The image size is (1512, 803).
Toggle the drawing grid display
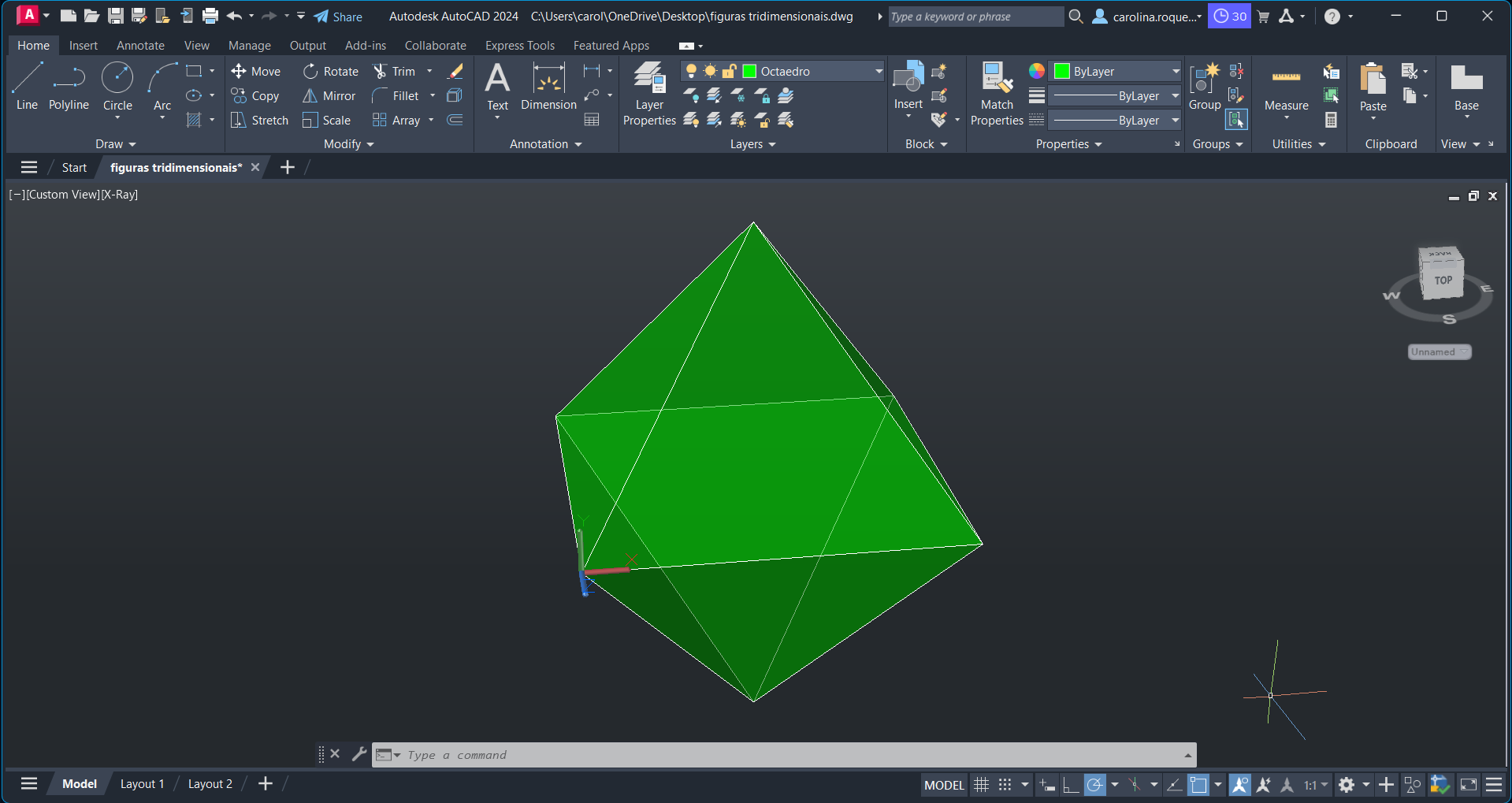point(981,784)
